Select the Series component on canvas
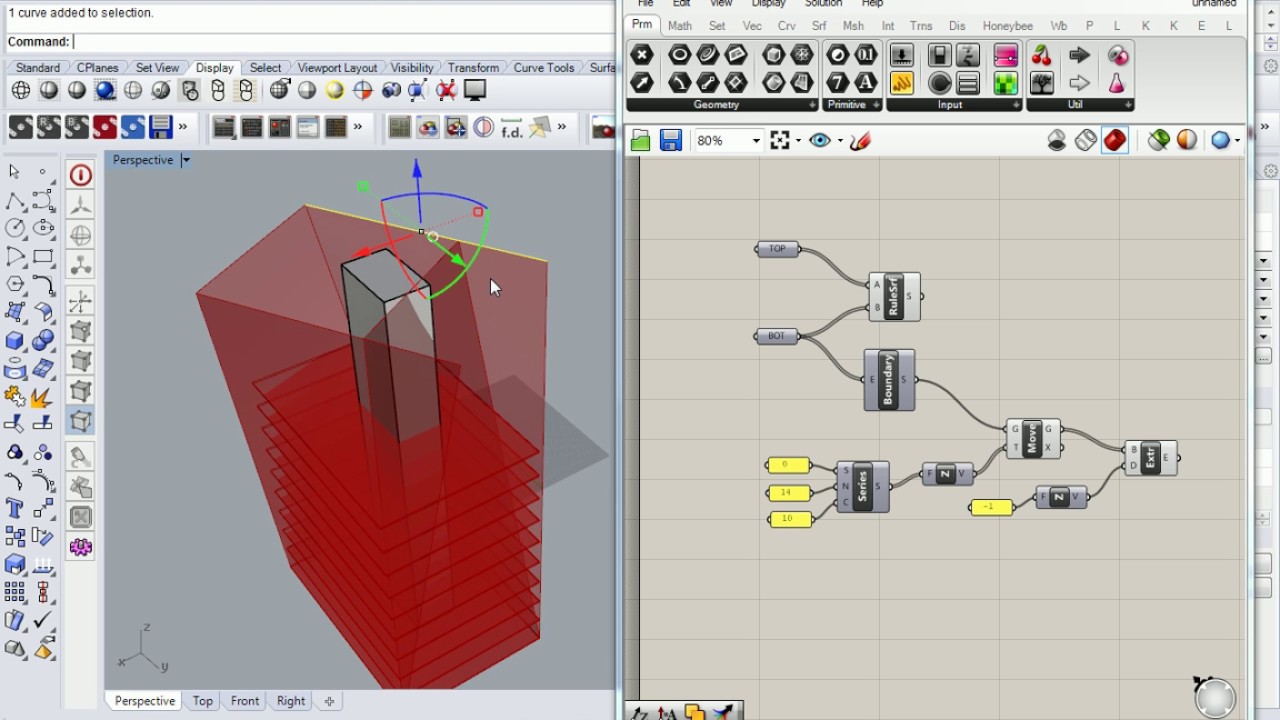Image resolution: width=1280 pixels, height=720 pixels. (863, 487)
